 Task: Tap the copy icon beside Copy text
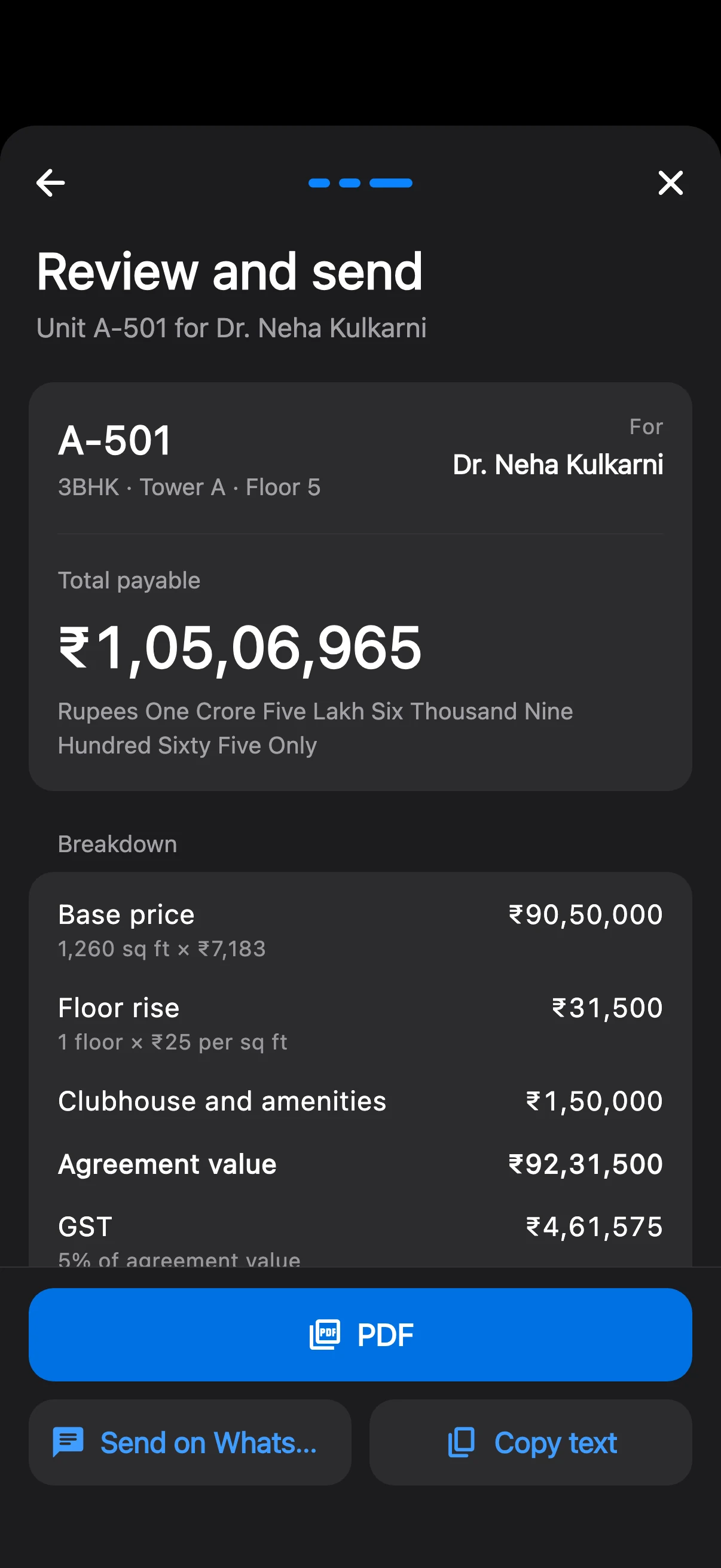tap(461, 1442)
